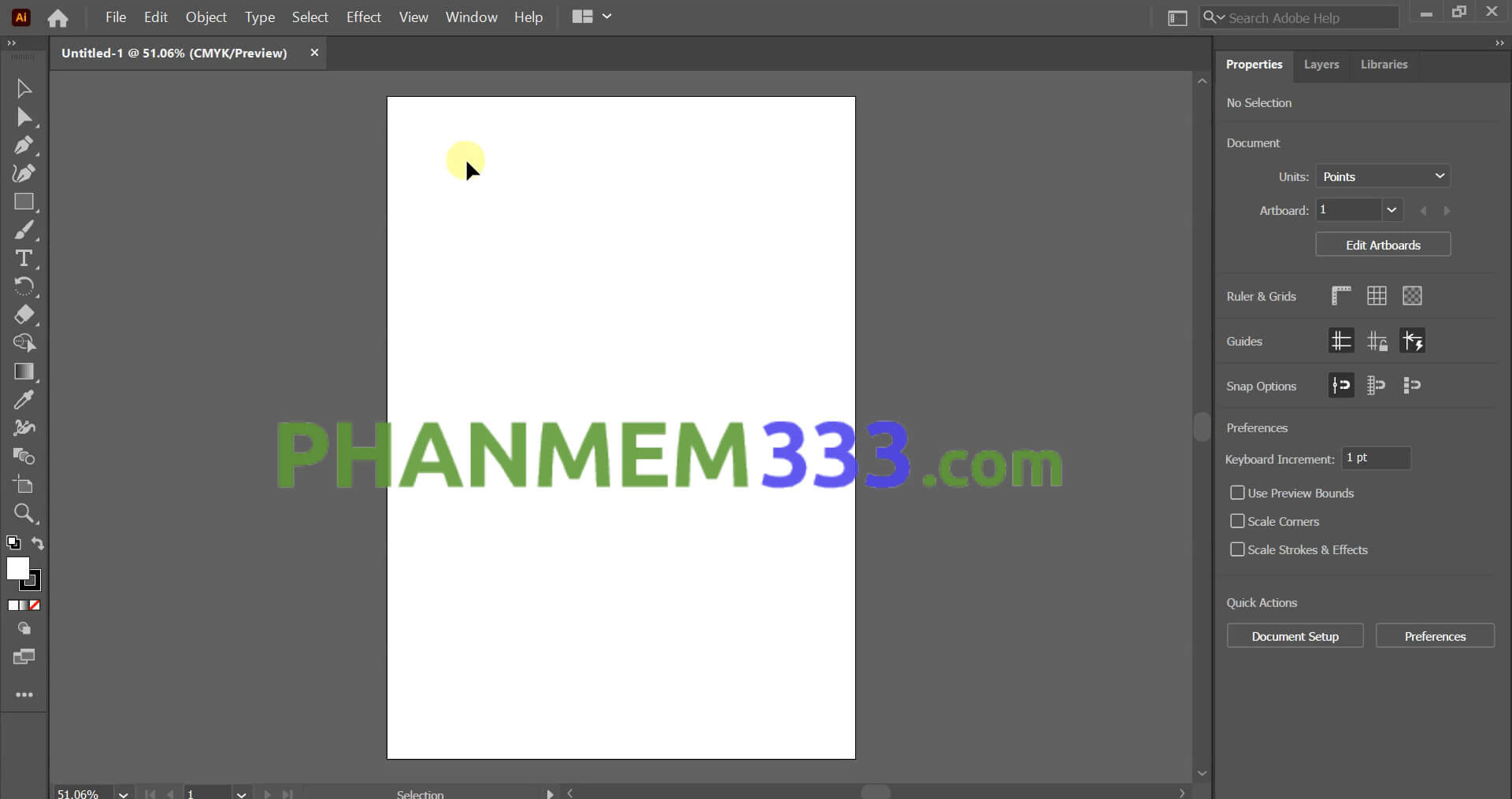
Task: Open the zoom level dropdown at status bar
Action: [x=122, y=793]
